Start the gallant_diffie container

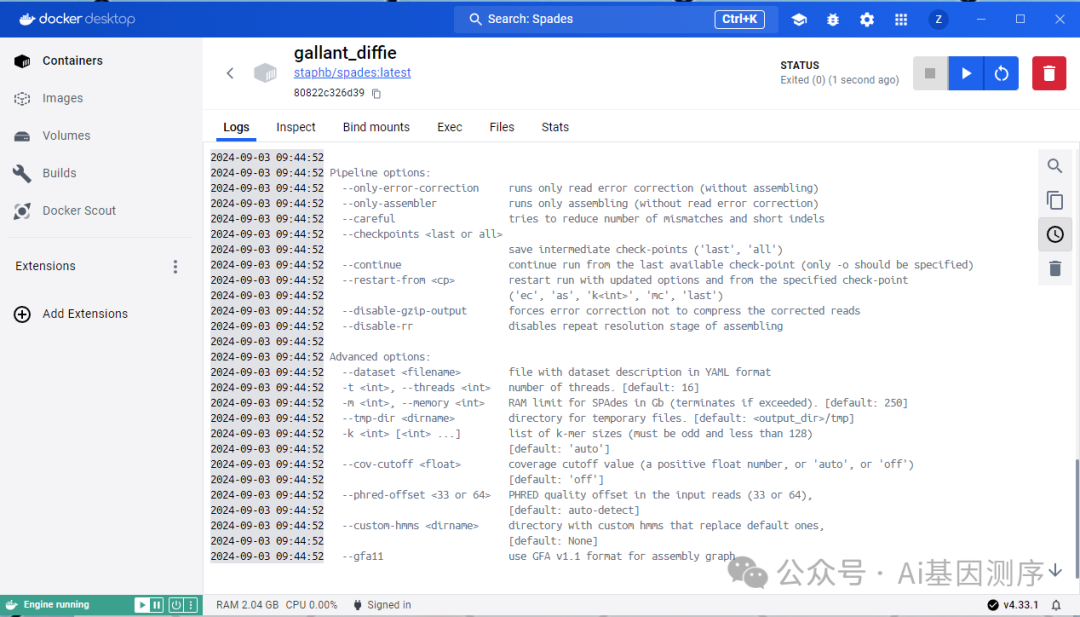(965, 73)
